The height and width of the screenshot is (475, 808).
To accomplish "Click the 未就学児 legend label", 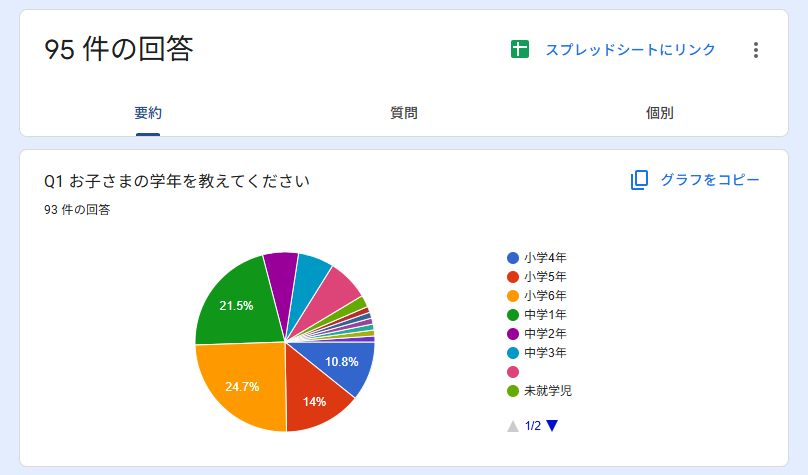I will (x=547, y=391).
